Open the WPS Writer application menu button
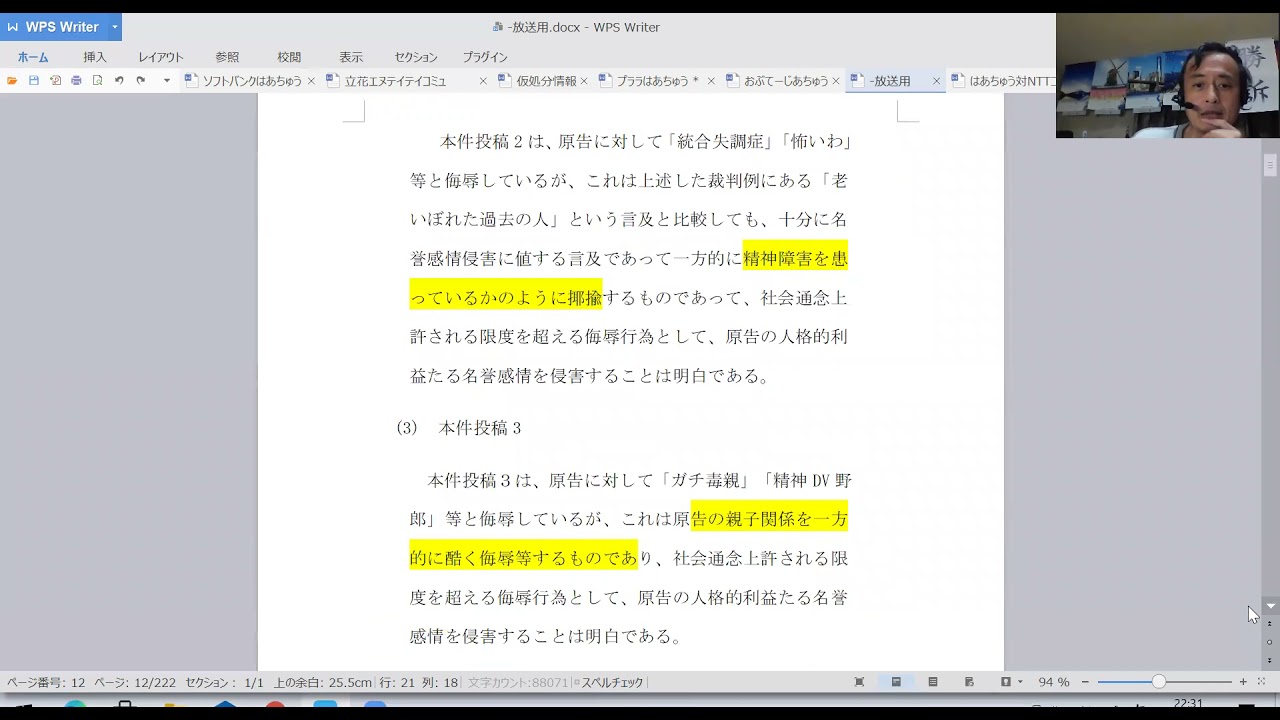 [53, 27]
